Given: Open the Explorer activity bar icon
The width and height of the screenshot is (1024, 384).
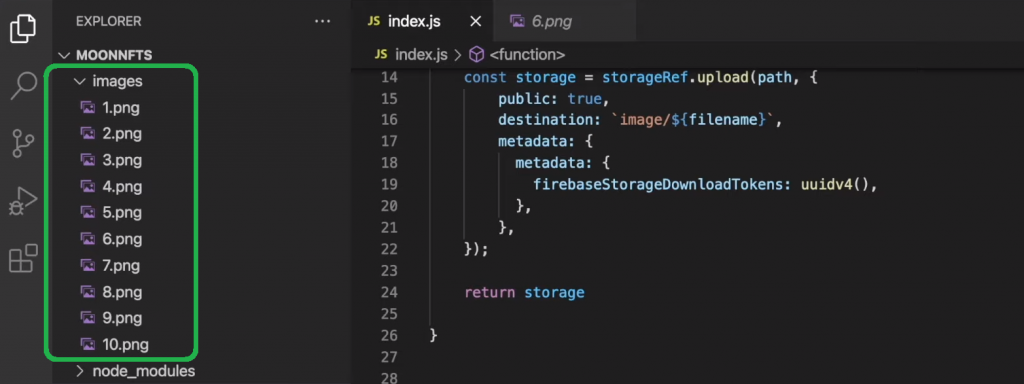Looking at the screenshot, I should pos(23,28).
